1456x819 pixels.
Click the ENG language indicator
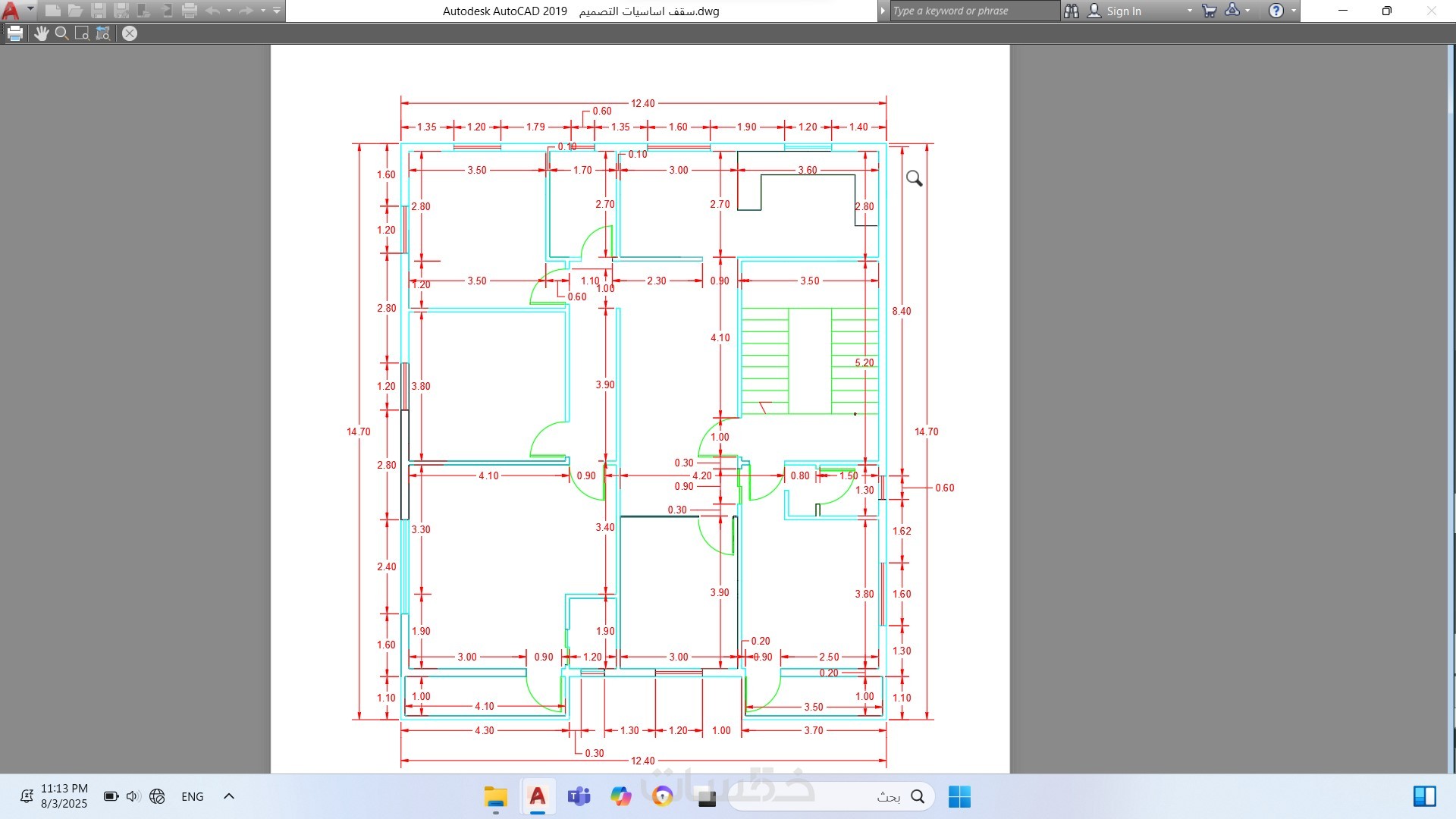[x=193, y=796]
